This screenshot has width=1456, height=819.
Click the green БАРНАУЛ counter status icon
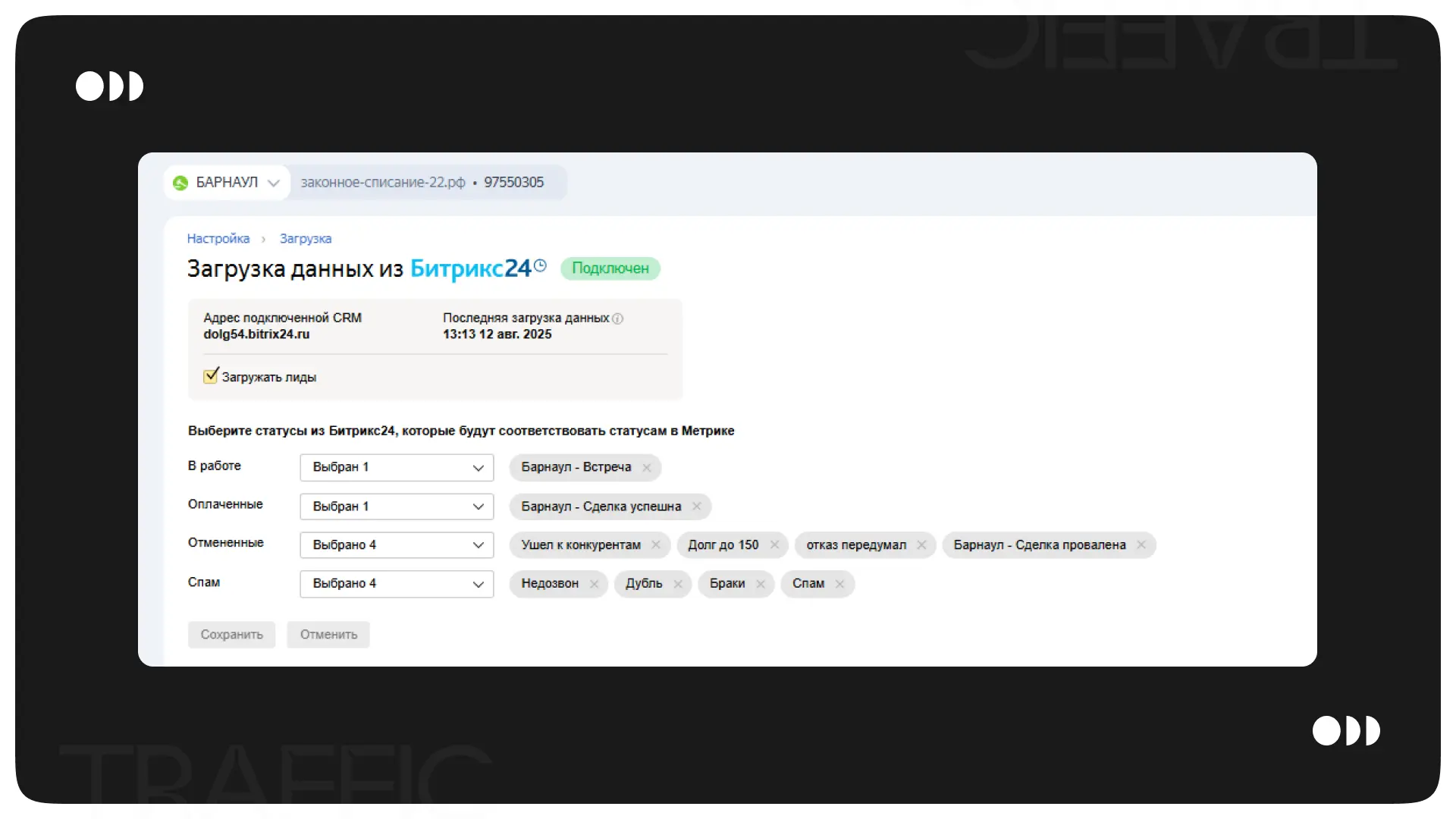coord(180,183)
